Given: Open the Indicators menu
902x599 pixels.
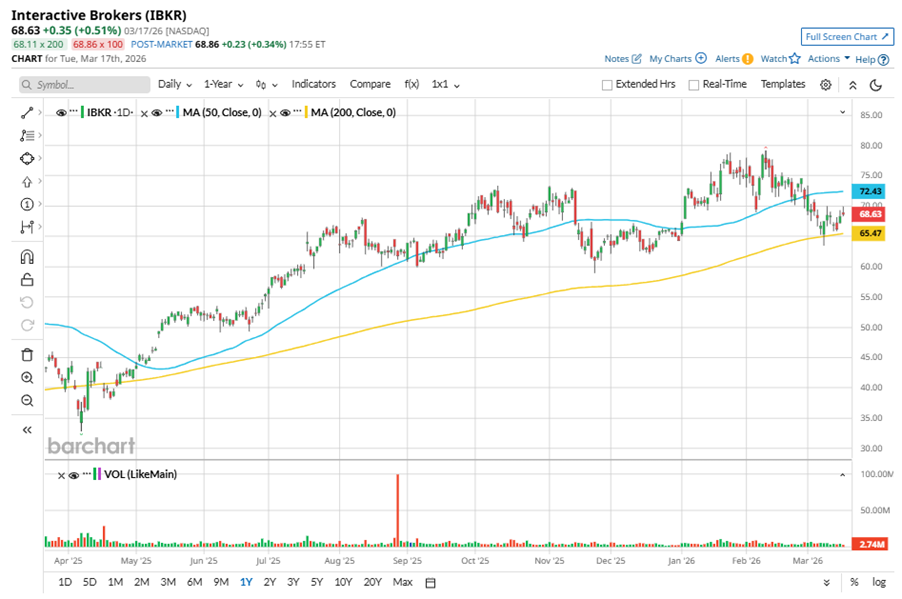Looking at the screenshot, I should coord(313,85).
